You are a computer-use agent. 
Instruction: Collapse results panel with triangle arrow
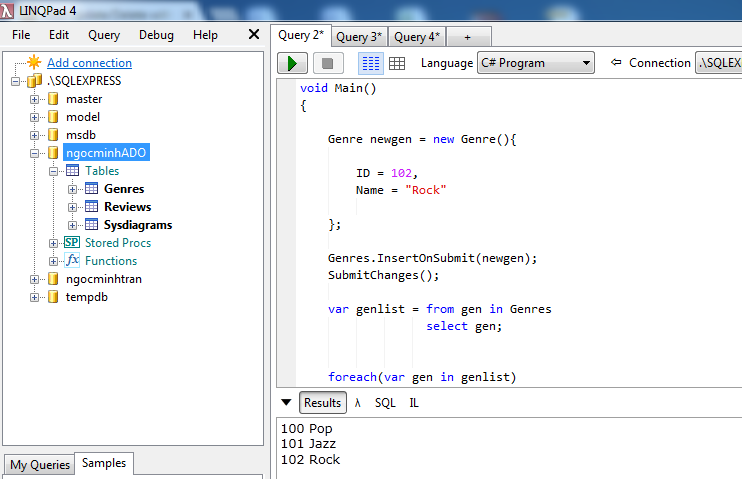click(x=286, y=402)
